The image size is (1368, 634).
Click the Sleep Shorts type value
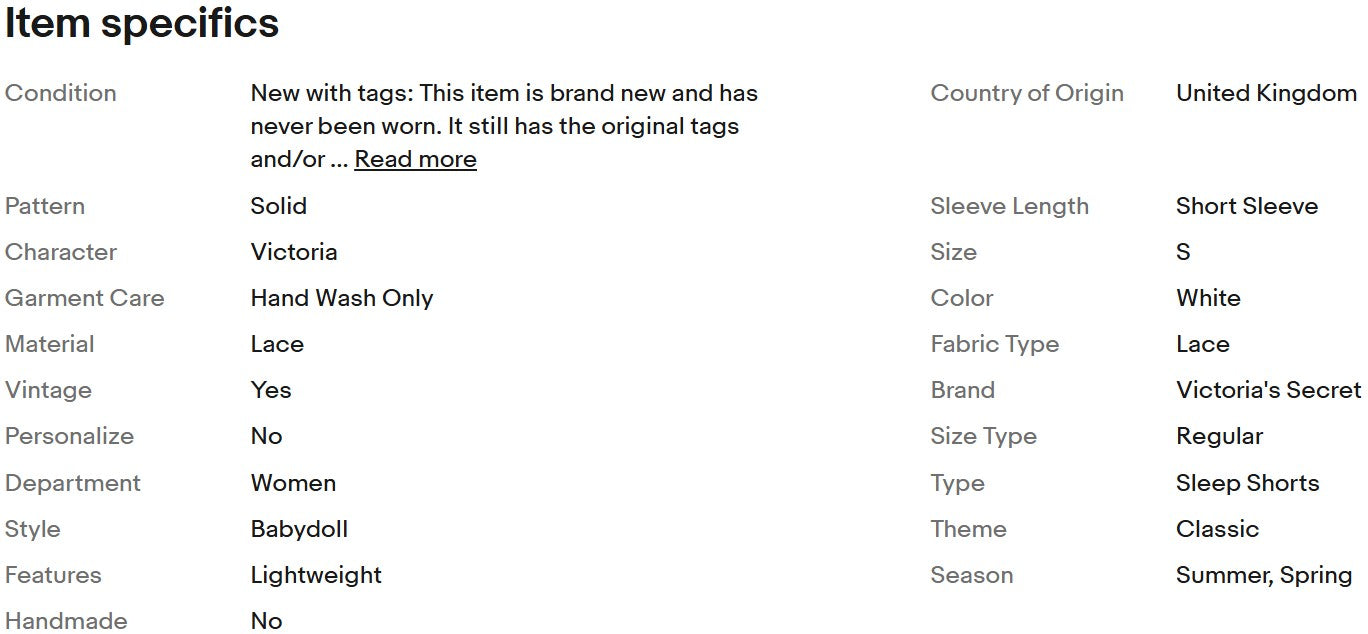tap(1247, 483)
